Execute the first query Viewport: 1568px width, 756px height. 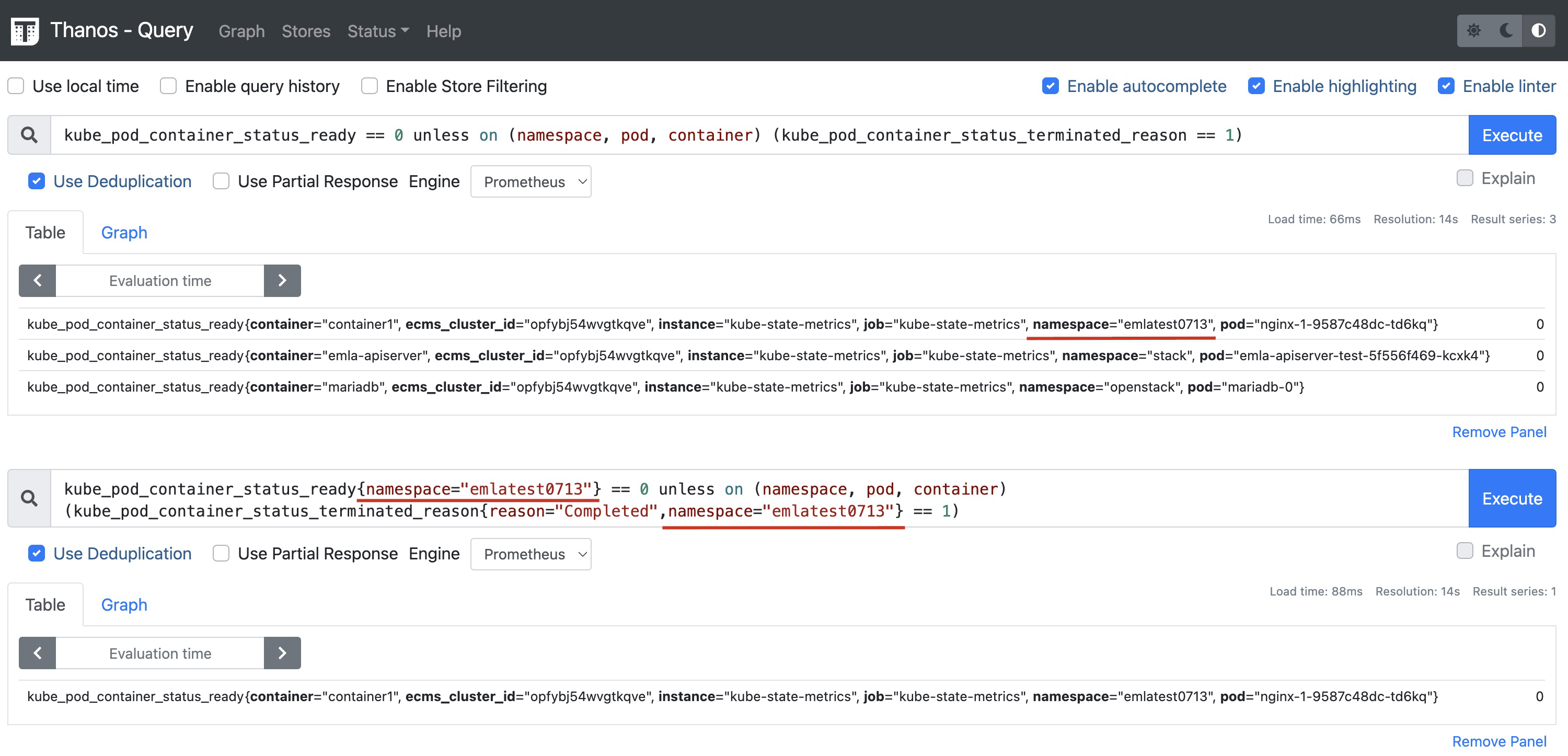(1512, 135)
